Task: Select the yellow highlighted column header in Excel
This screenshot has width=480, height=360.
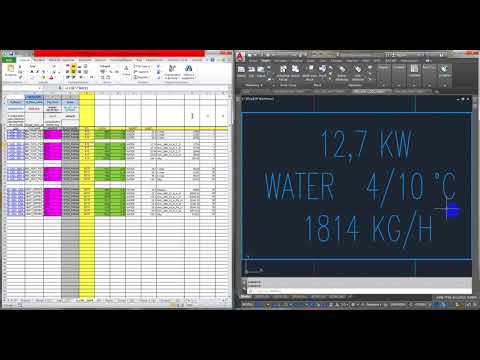Action: point(87,94)
